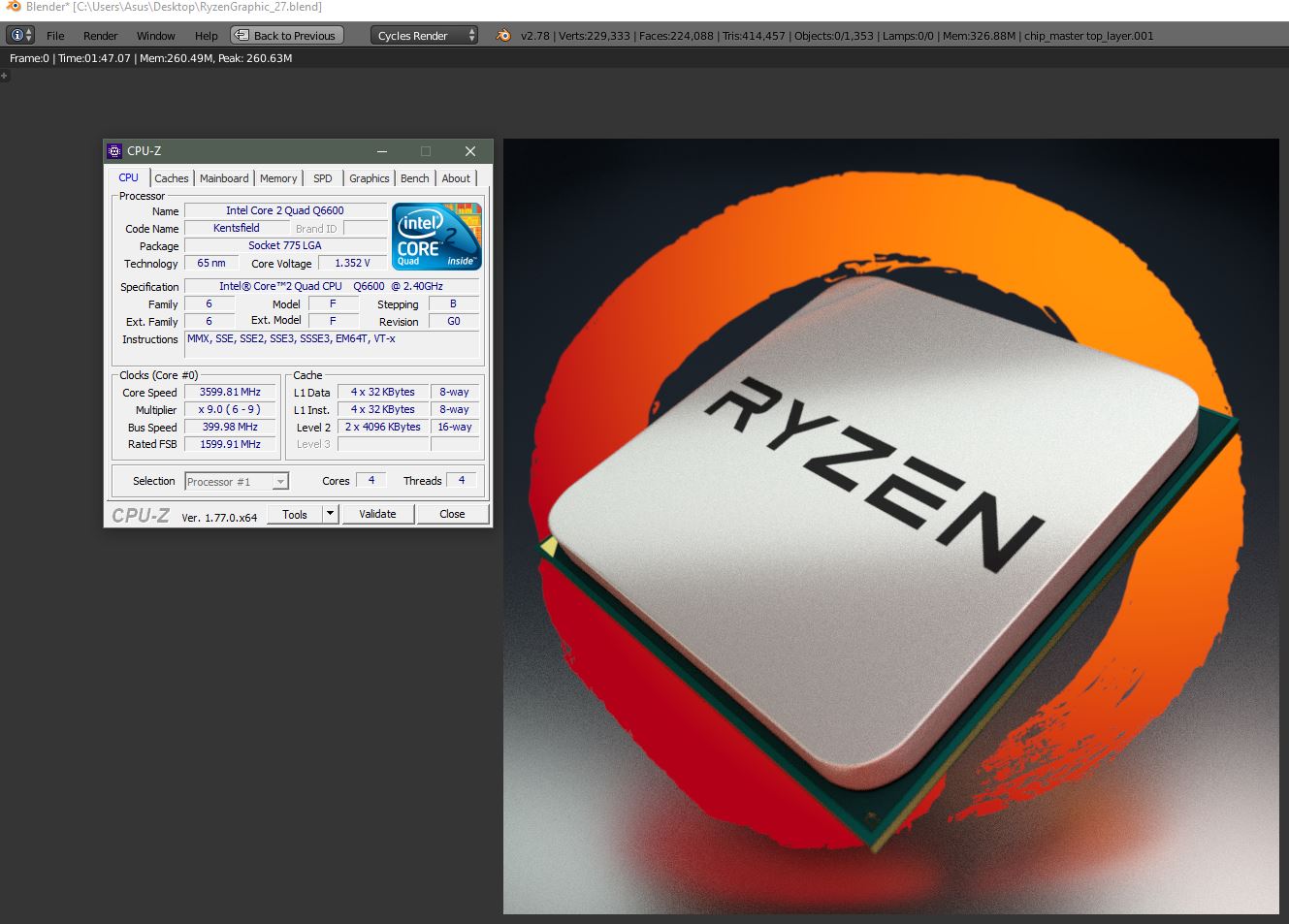Switch to the Caches tab in CPU-Z

tap(172, 178)
